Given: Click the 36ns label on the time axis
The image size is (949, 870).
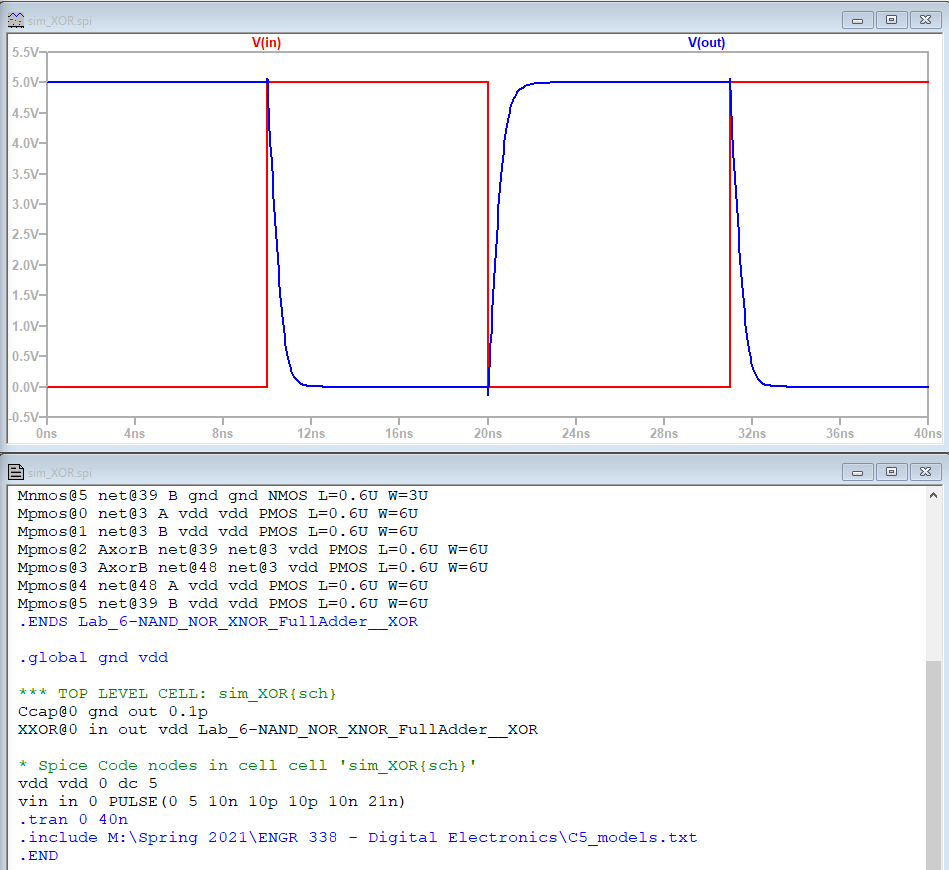Looking at the screenshot, I should [840, 433].
